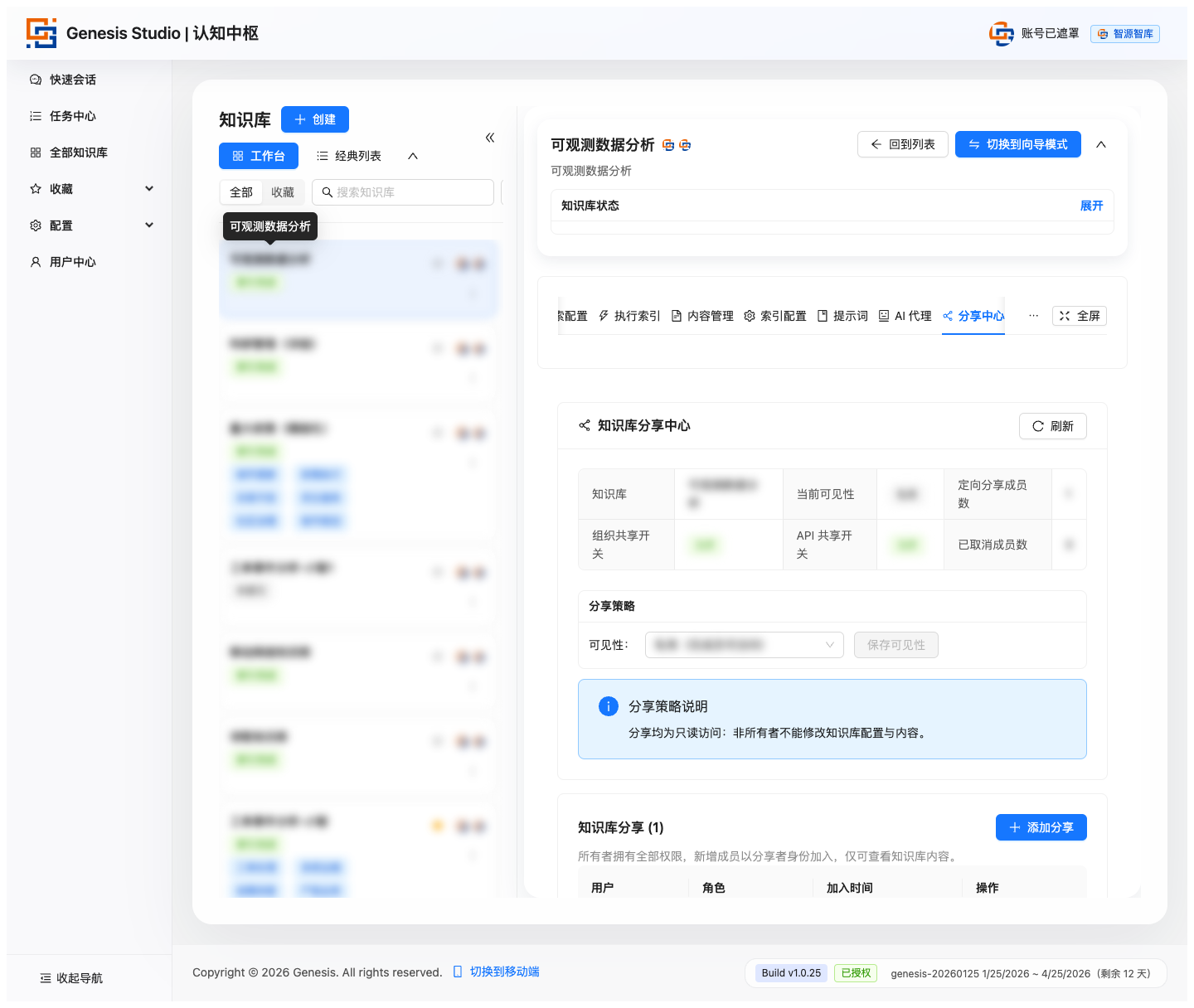Open User Center in the sidebar
Viewport: 1194px width, 1008px height.
tap(73, 262)
